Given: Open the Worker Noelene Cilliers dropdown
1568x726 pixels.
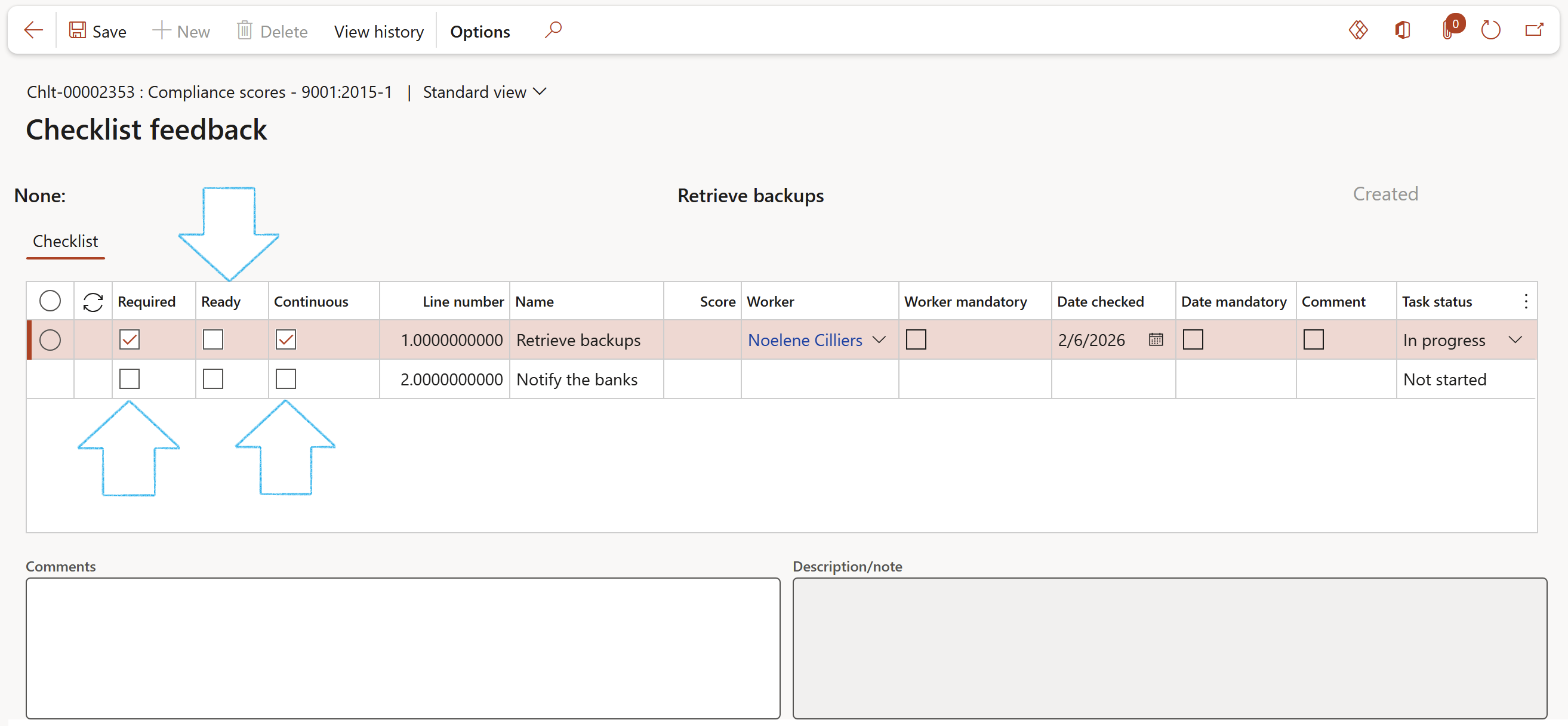Looking at the screenshot, I should (879, 339).
